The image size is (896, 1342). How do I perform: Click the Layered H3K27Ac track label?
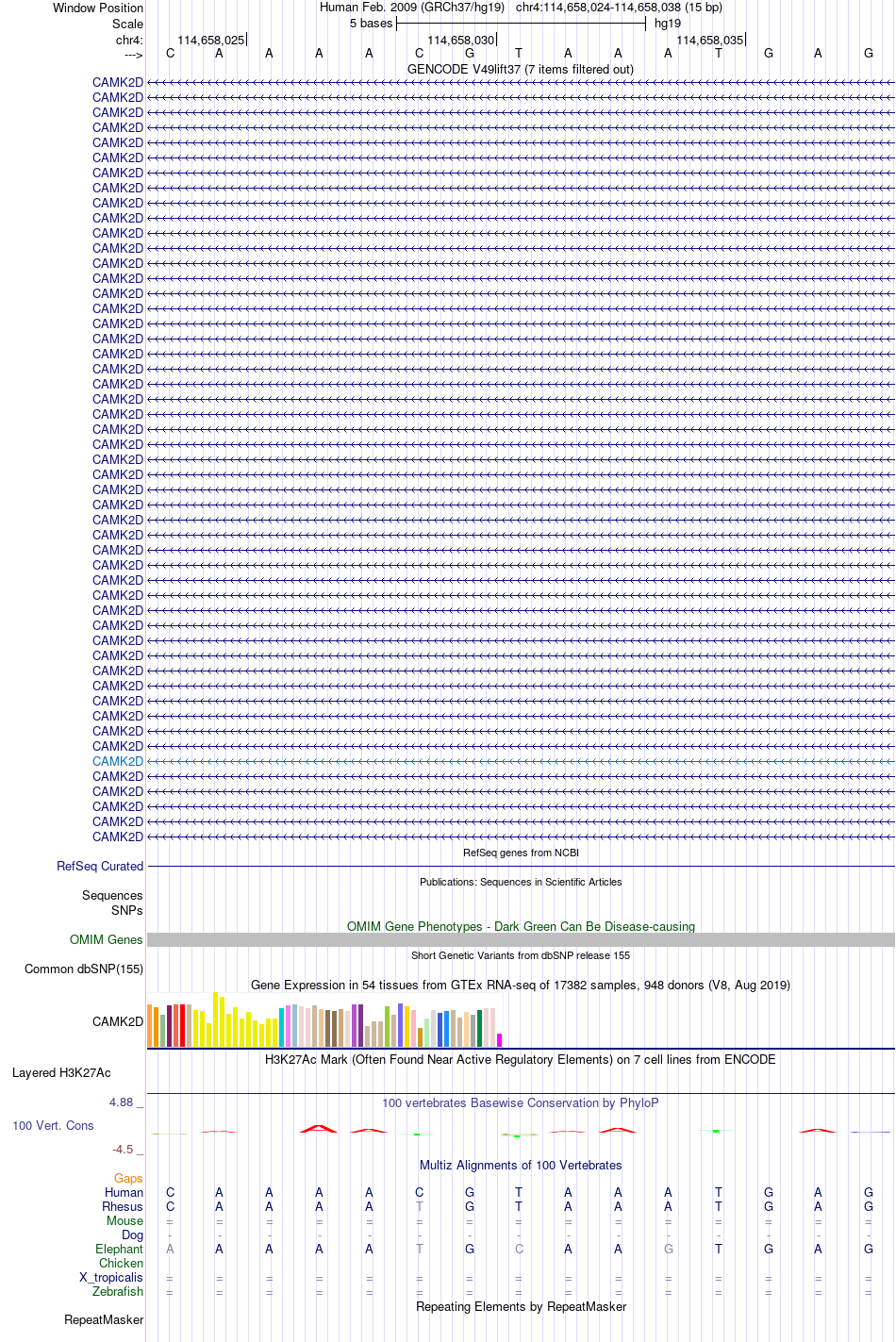[x=61, y=1072]
